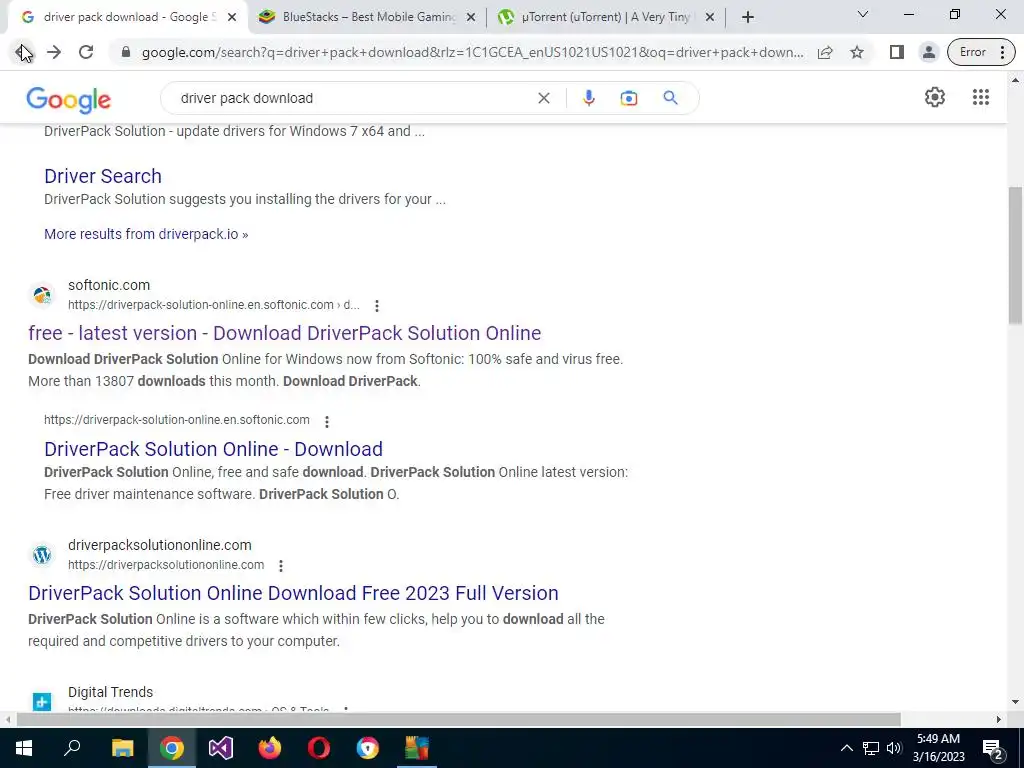Open the notification center icon
This screenshot has width=1024, height=768.
tap(993, 749)
